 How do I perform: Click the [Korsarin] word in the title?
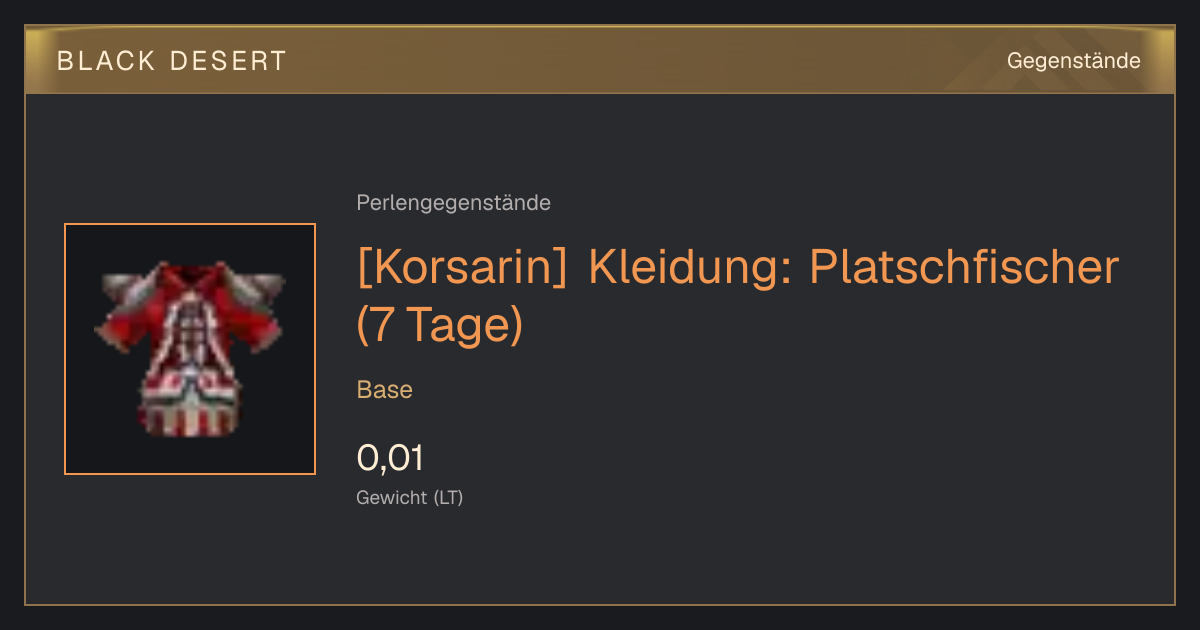(463, 267)
